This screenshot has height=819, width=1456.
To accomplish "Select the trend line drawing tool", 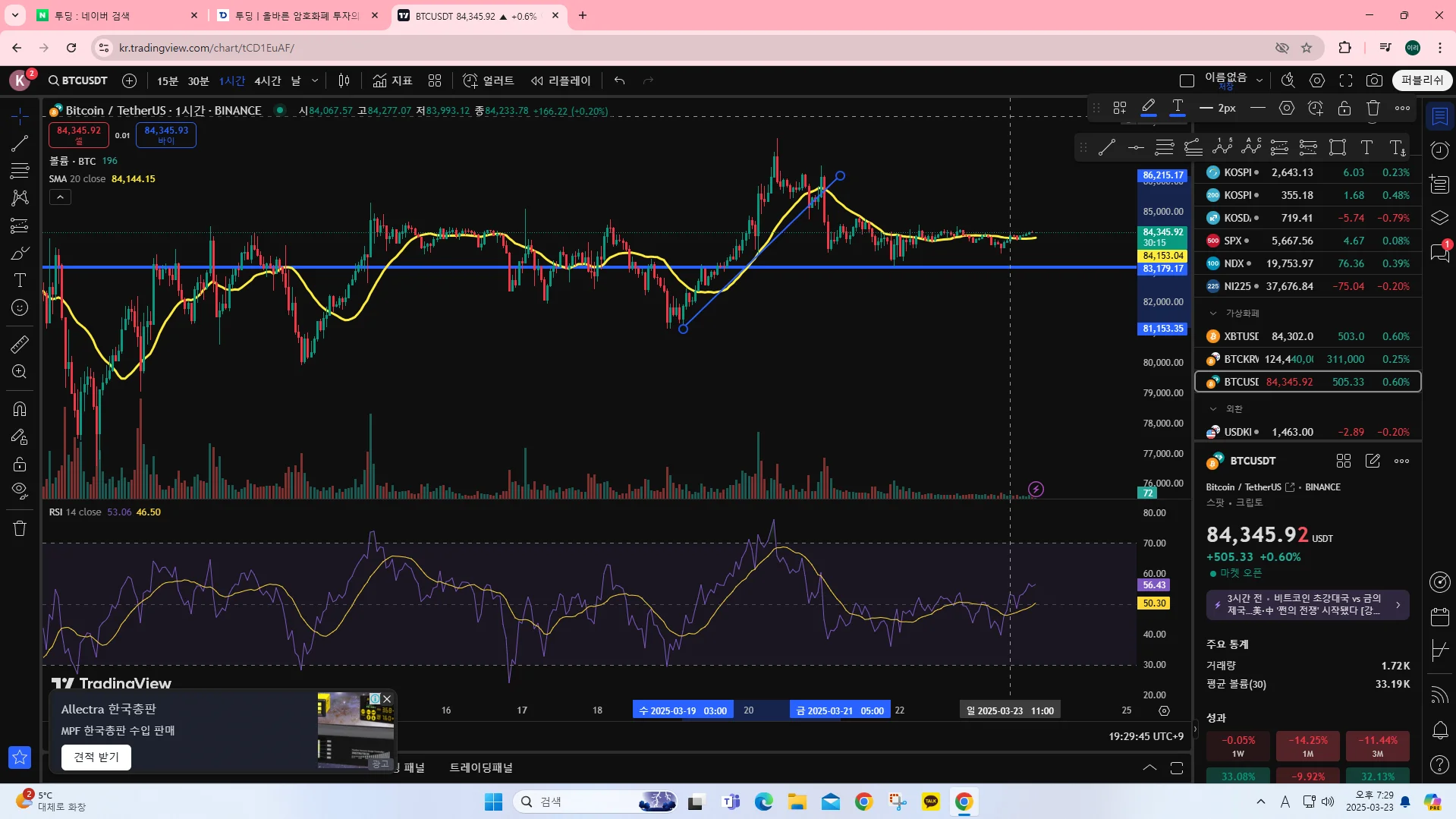I will (x=20, y=143).
